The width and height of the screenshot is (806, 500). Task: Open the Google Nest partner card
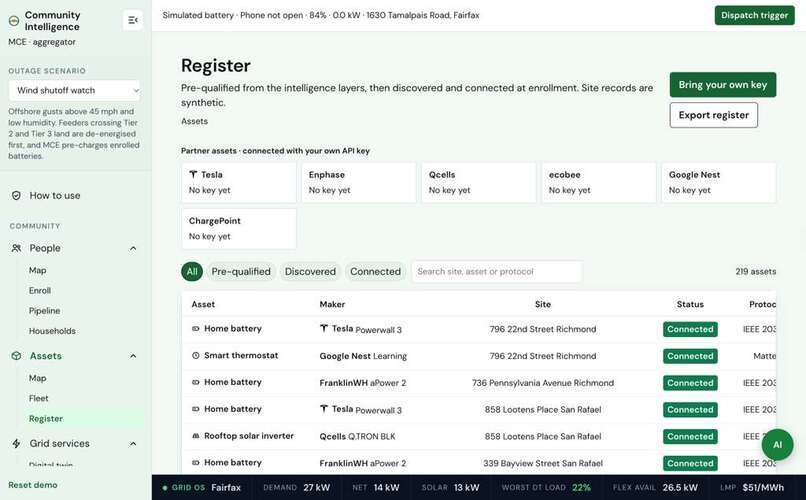point(719,182)
